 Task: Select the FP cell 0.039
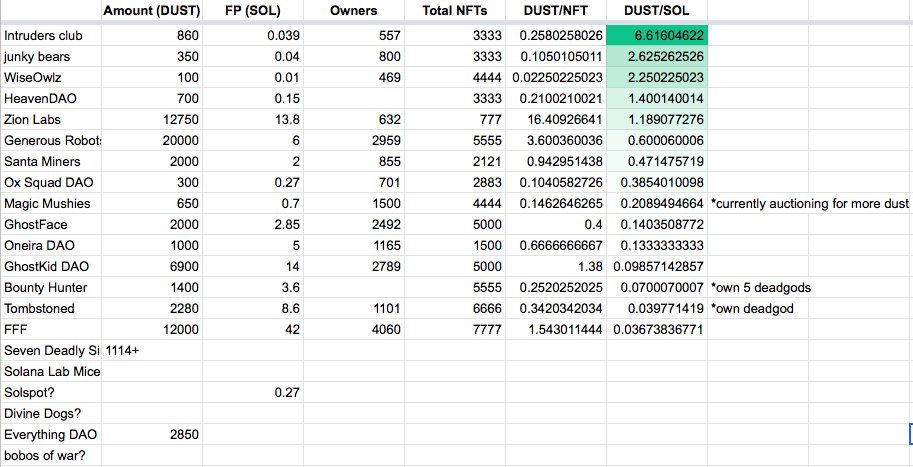[253, 36]
